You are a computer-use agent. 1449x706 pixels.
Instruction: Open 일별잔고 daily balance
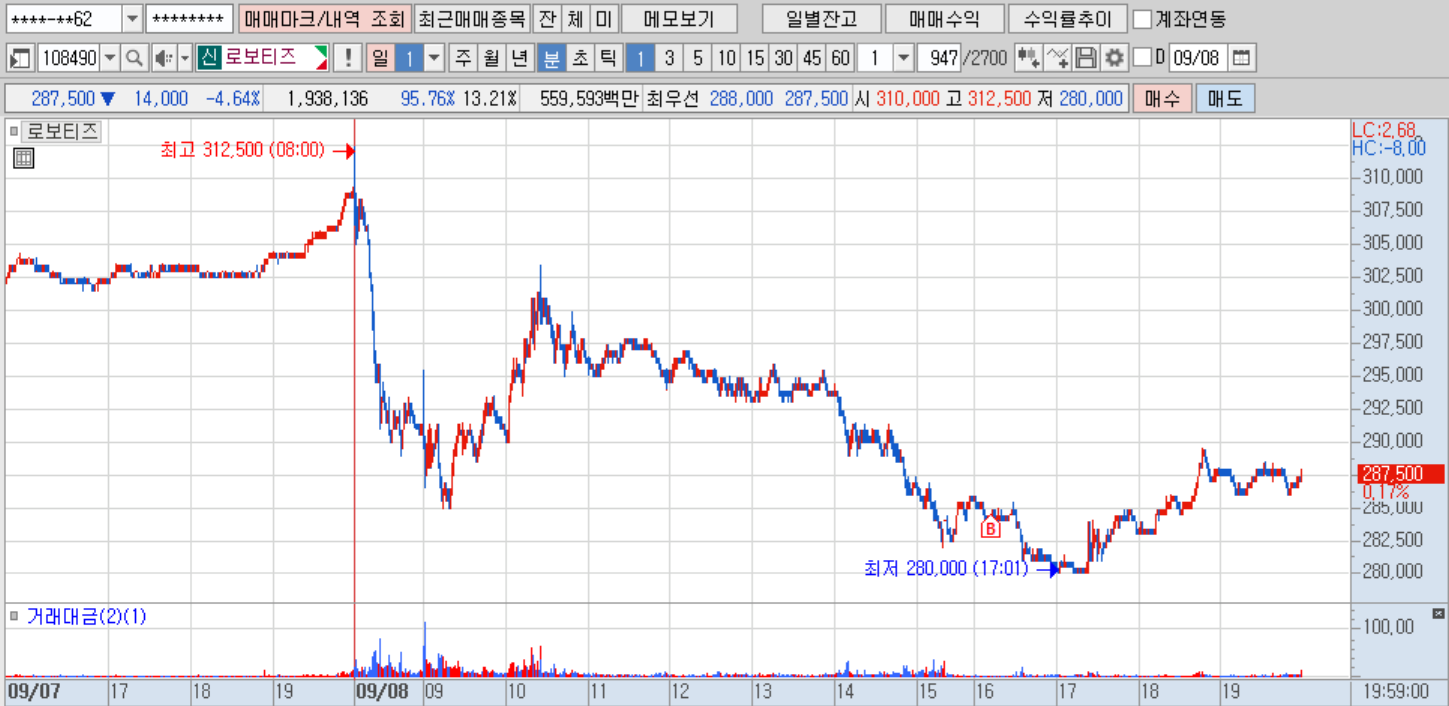pos(821,19)
